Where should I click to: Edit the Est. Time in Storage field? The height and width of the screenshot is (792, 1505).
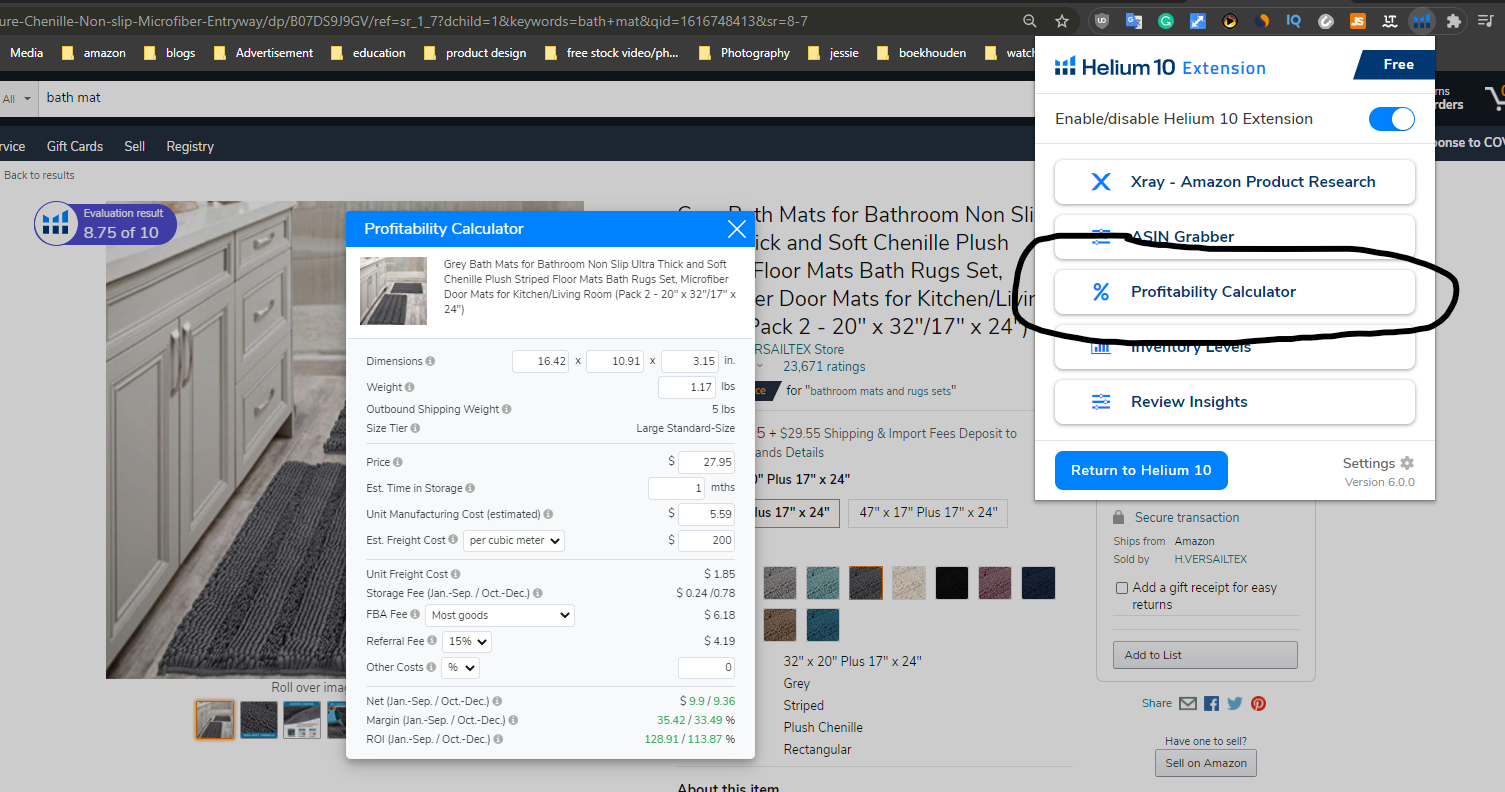(x=677, y=488)
